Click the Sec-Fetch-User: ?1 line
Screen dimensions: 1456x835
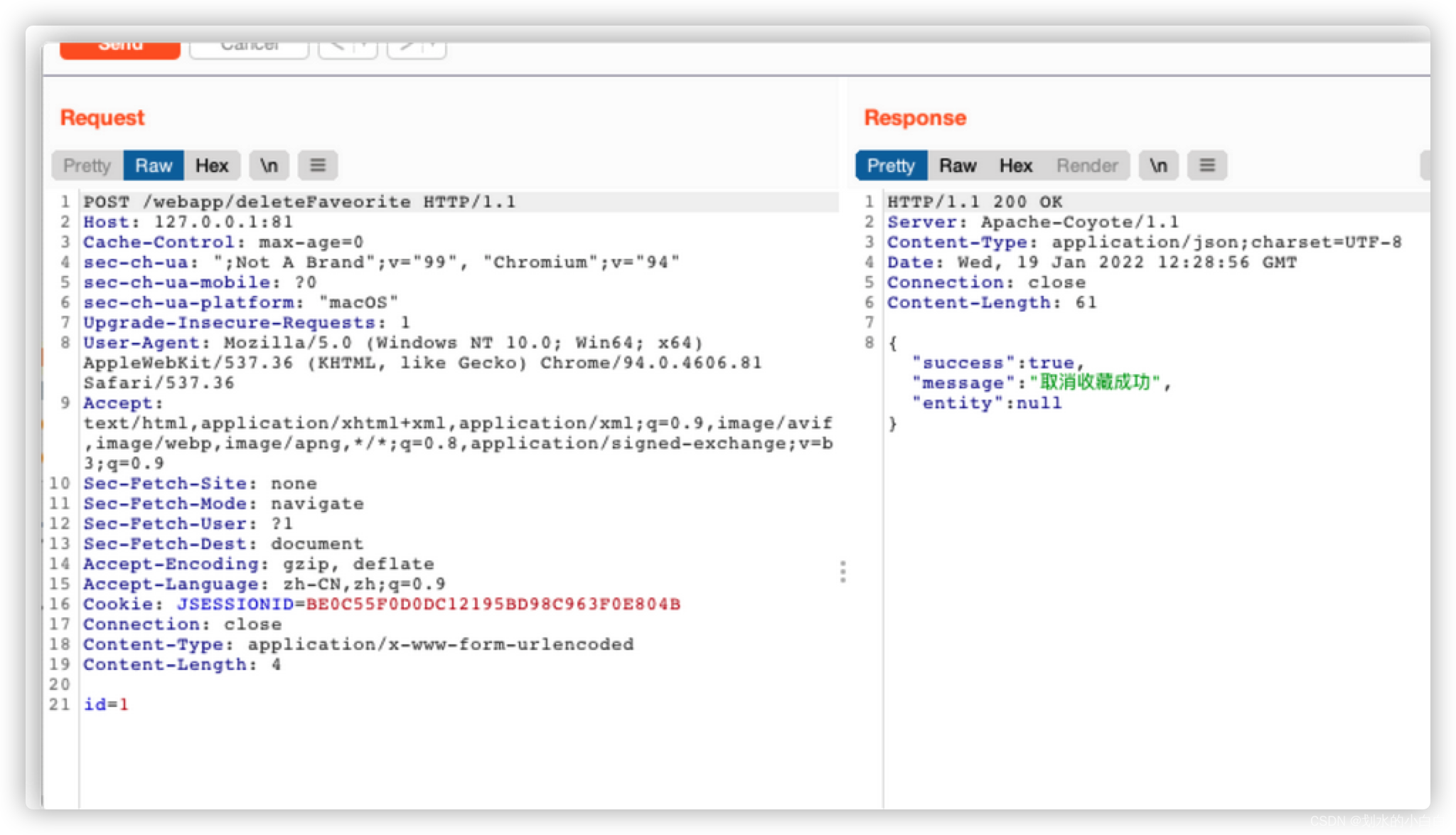coord(188,523)
